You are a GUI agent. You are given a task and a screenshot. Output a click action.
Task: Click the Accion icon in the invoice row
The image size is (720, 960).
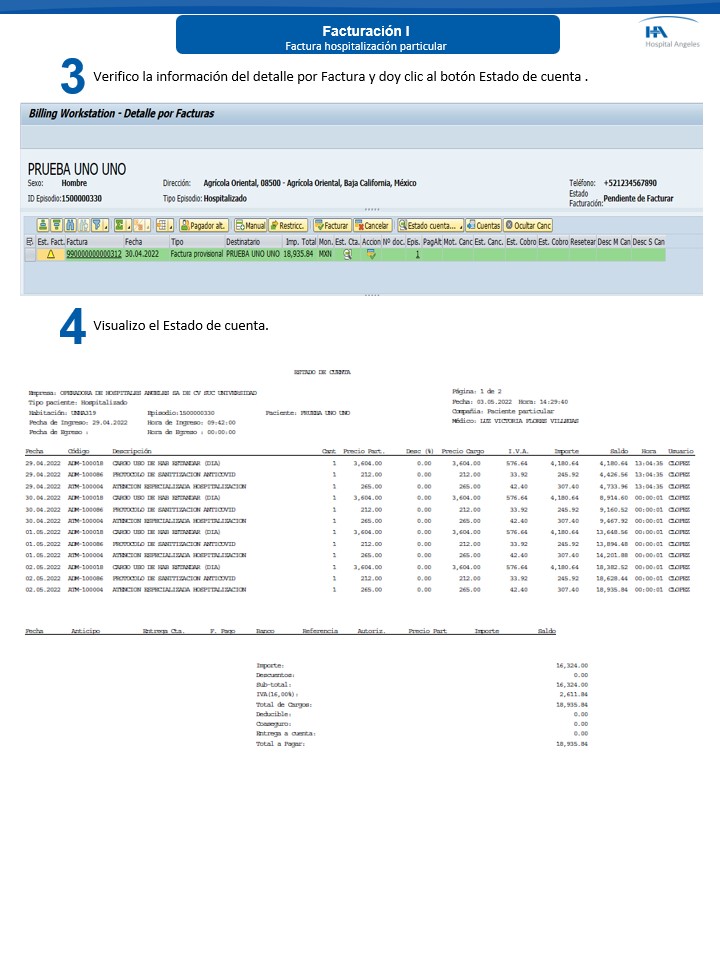372,255
